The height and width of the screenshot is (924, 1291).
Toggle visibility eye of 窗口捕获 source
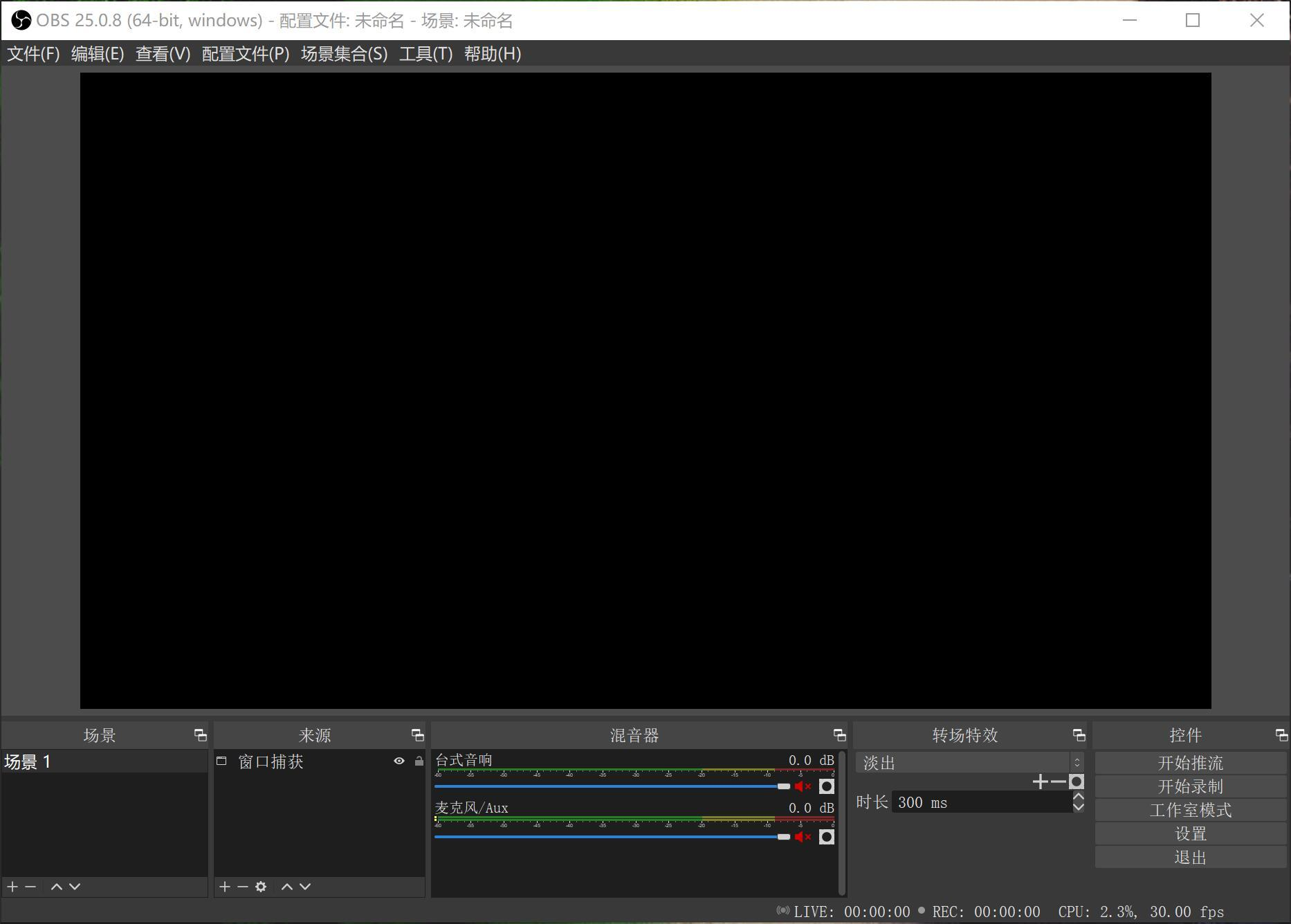[x=399, y=761]
